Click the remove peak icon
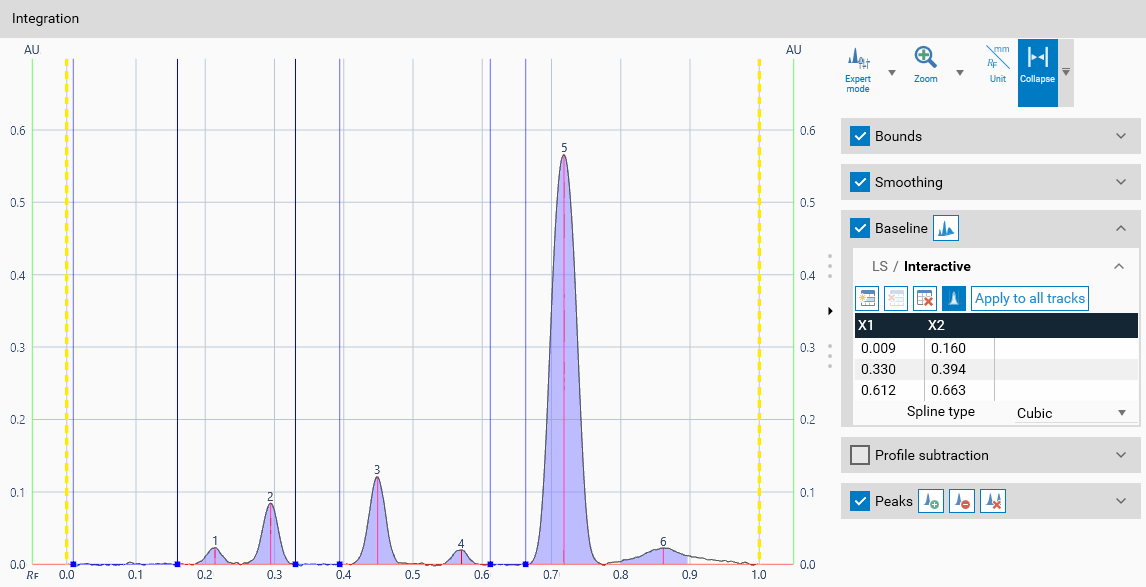This screenshot has height=587, width=1146. [962, 501]
